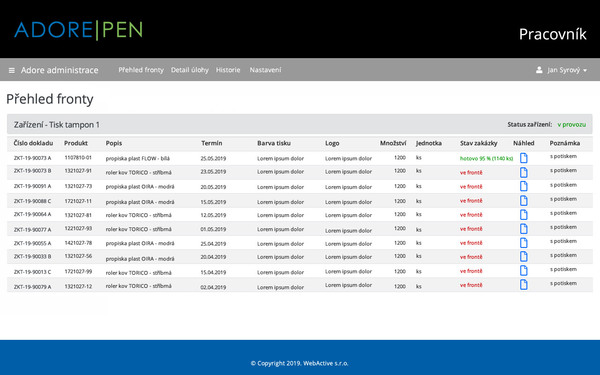The width and height of the screenshot is (600, 375).
Task: Click the status hotovo 95 % (1140 ks)
Action: [486, 158]
